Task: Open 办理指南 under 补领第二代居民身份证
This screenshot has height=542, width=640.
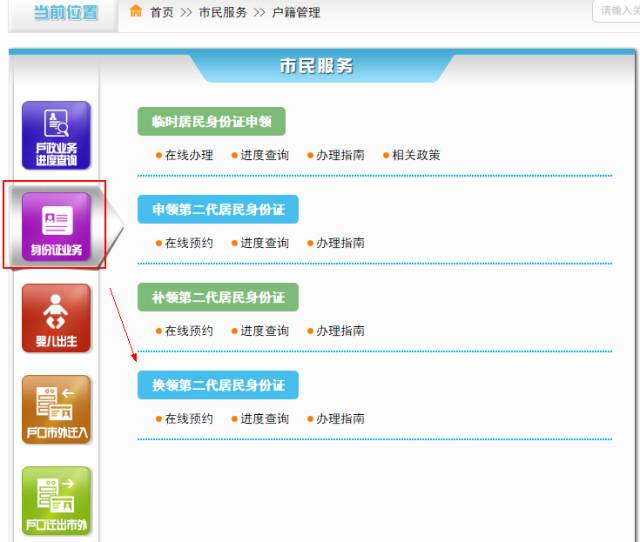Action: (x=340, y=331)
